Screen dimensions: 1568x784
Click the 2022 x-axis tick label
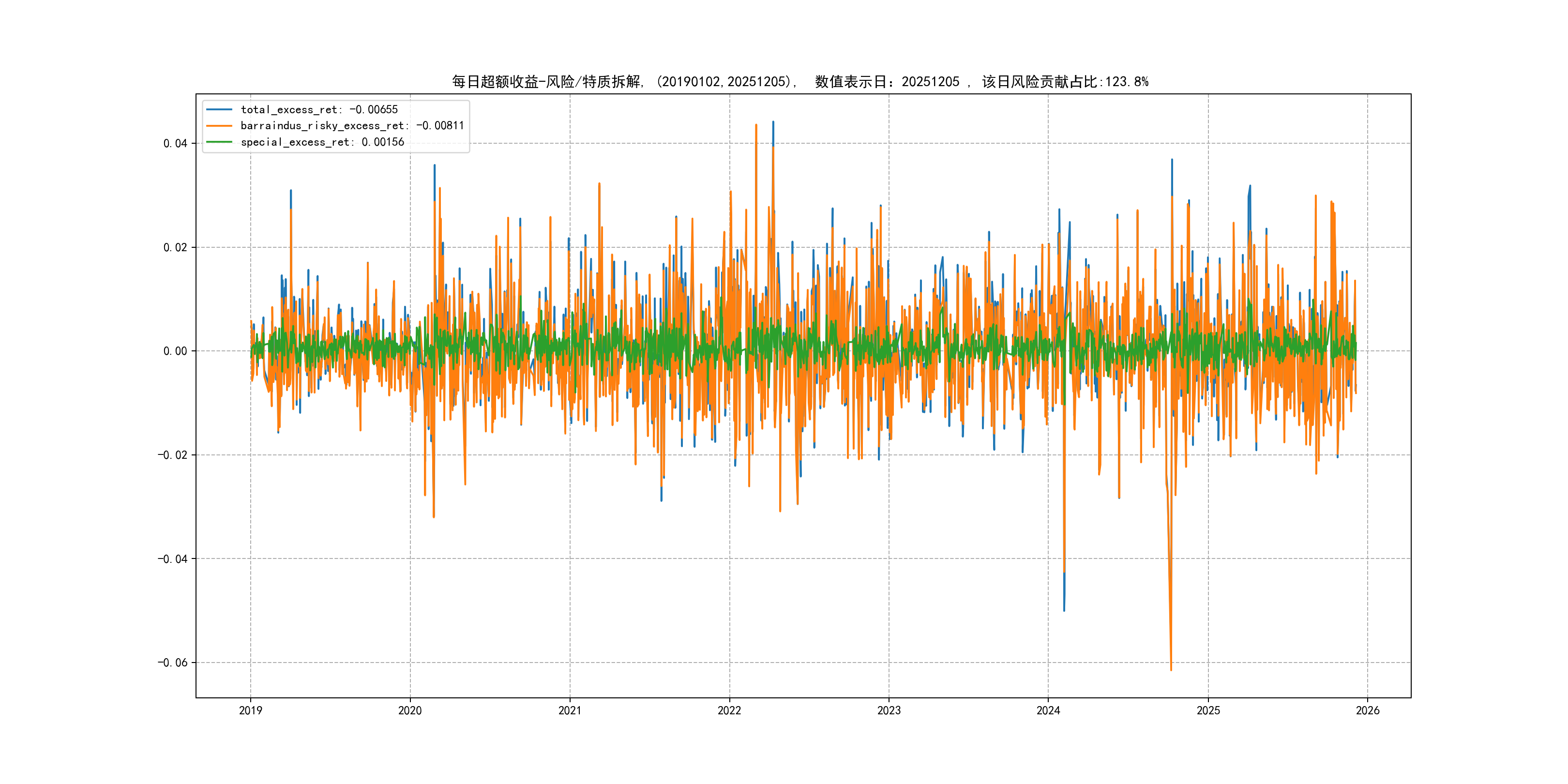pyautogui.click(x=729, y=710)
